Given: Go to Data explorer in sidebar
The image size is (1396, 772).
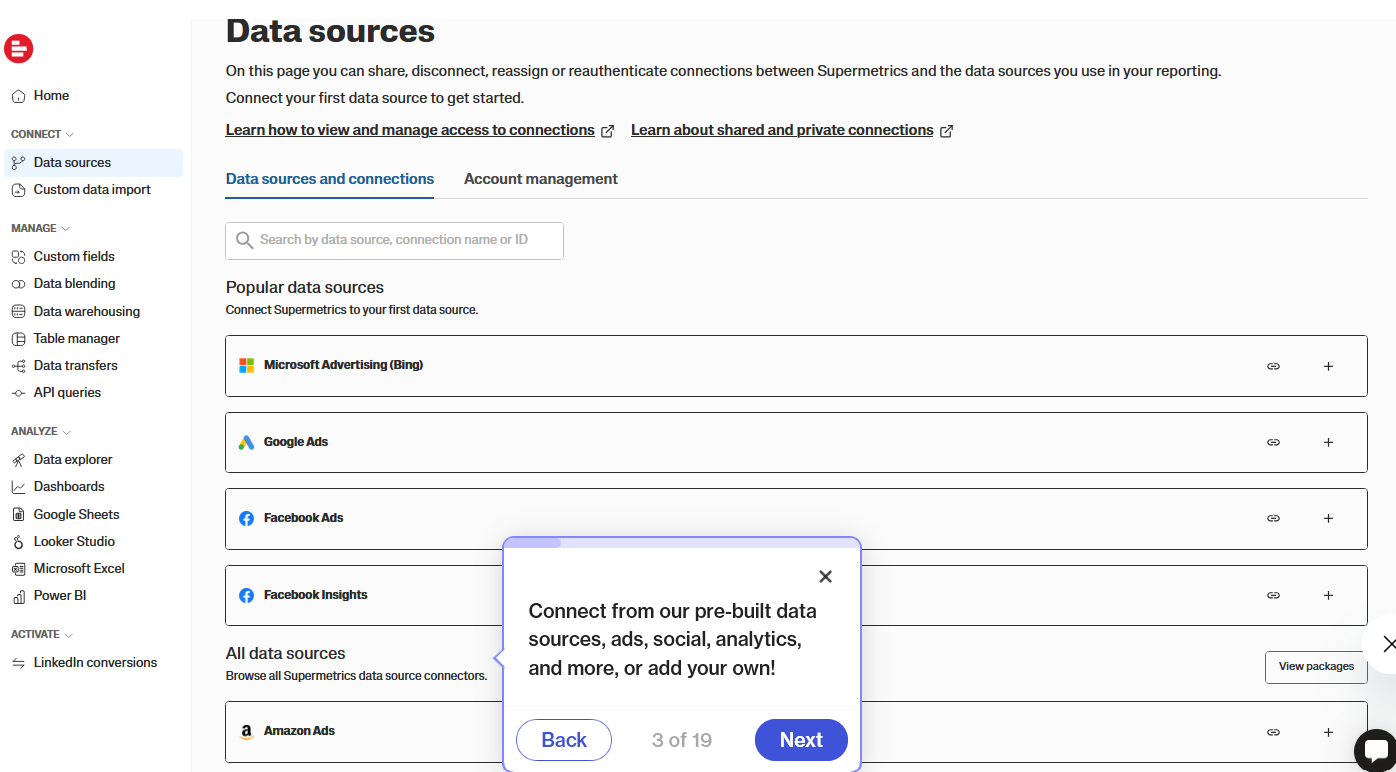Looking at the screenshot, I should tap(94, 460).
